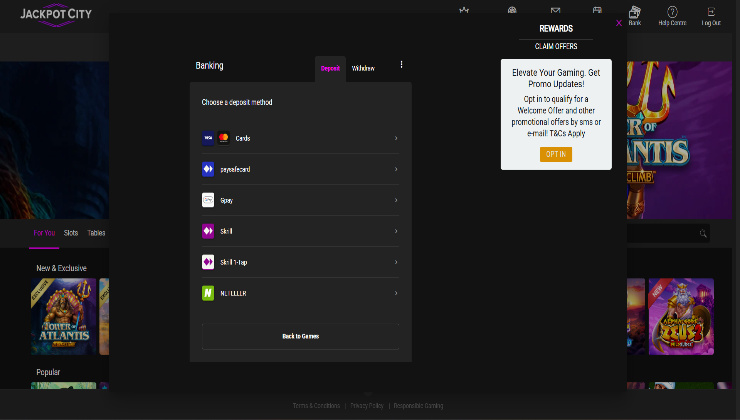Click the search magnifier icon
The height and width of the screenshot is (420, 740).
[703, 233]
